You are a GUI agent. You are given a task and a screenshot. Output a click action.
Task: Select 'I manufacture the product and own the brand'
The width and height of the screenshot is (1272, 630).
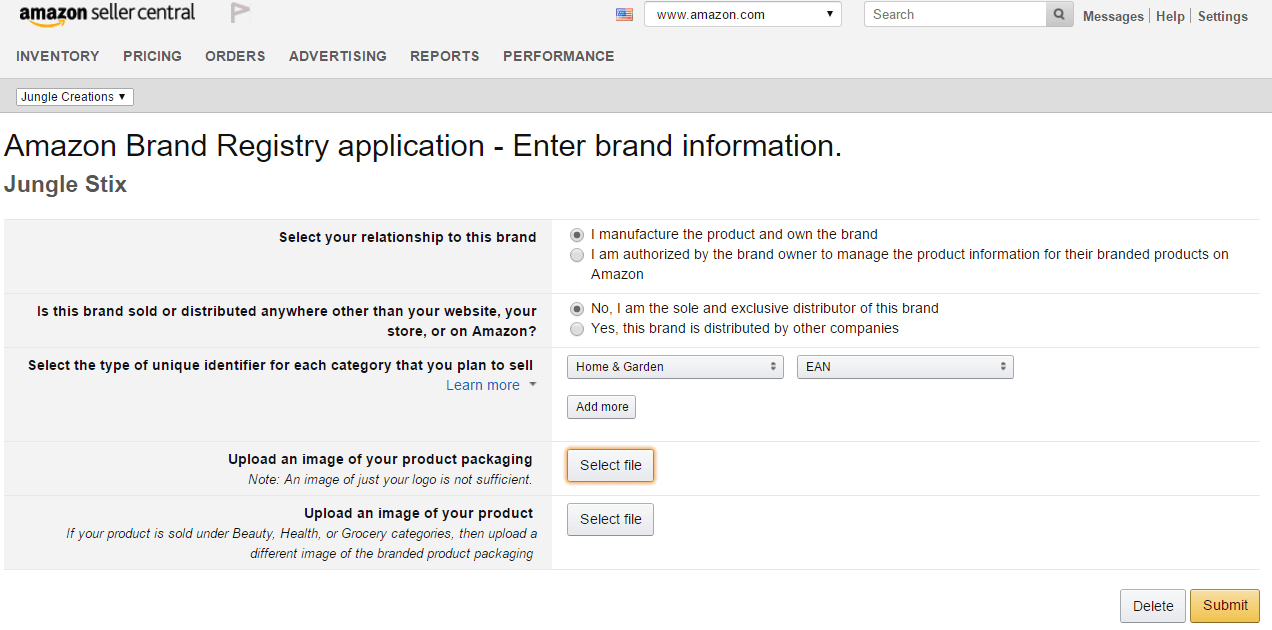tap(577, 235)
